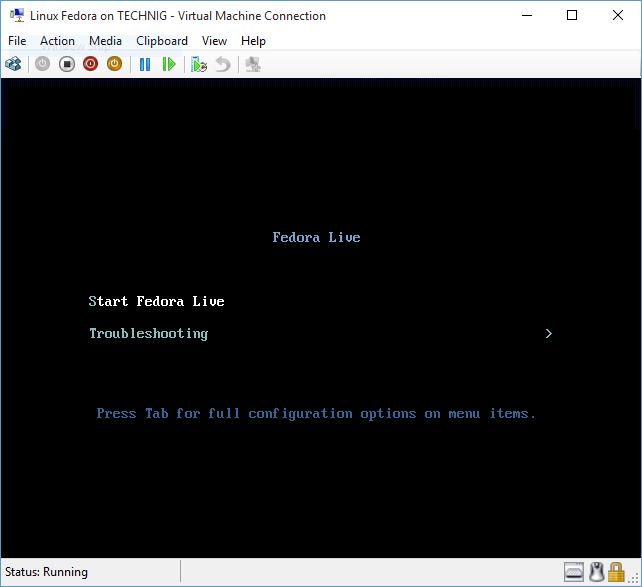The width and height of the screenshot is (642, 587).
Task: Reset the VM with the green play icon
Action: click(x=169, y=64)
